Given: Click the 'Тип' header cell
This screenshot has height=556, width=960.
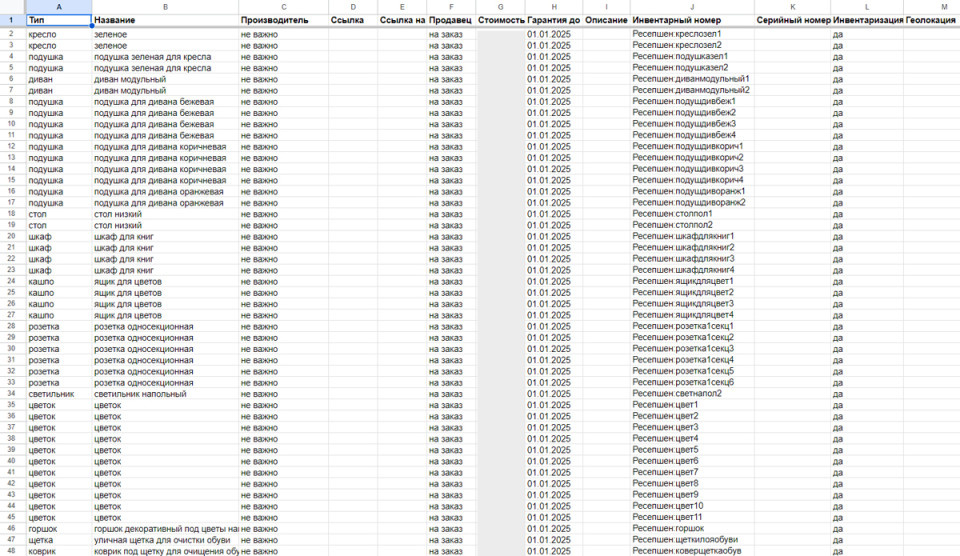Looking at the screenshot, I should coord(59,20).
